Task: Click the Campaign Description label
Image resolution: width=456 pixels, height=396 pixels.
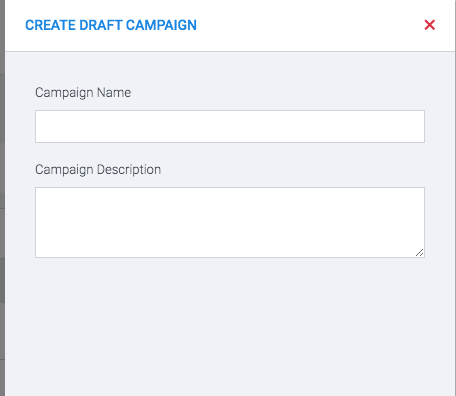Action: click(98, 170)
